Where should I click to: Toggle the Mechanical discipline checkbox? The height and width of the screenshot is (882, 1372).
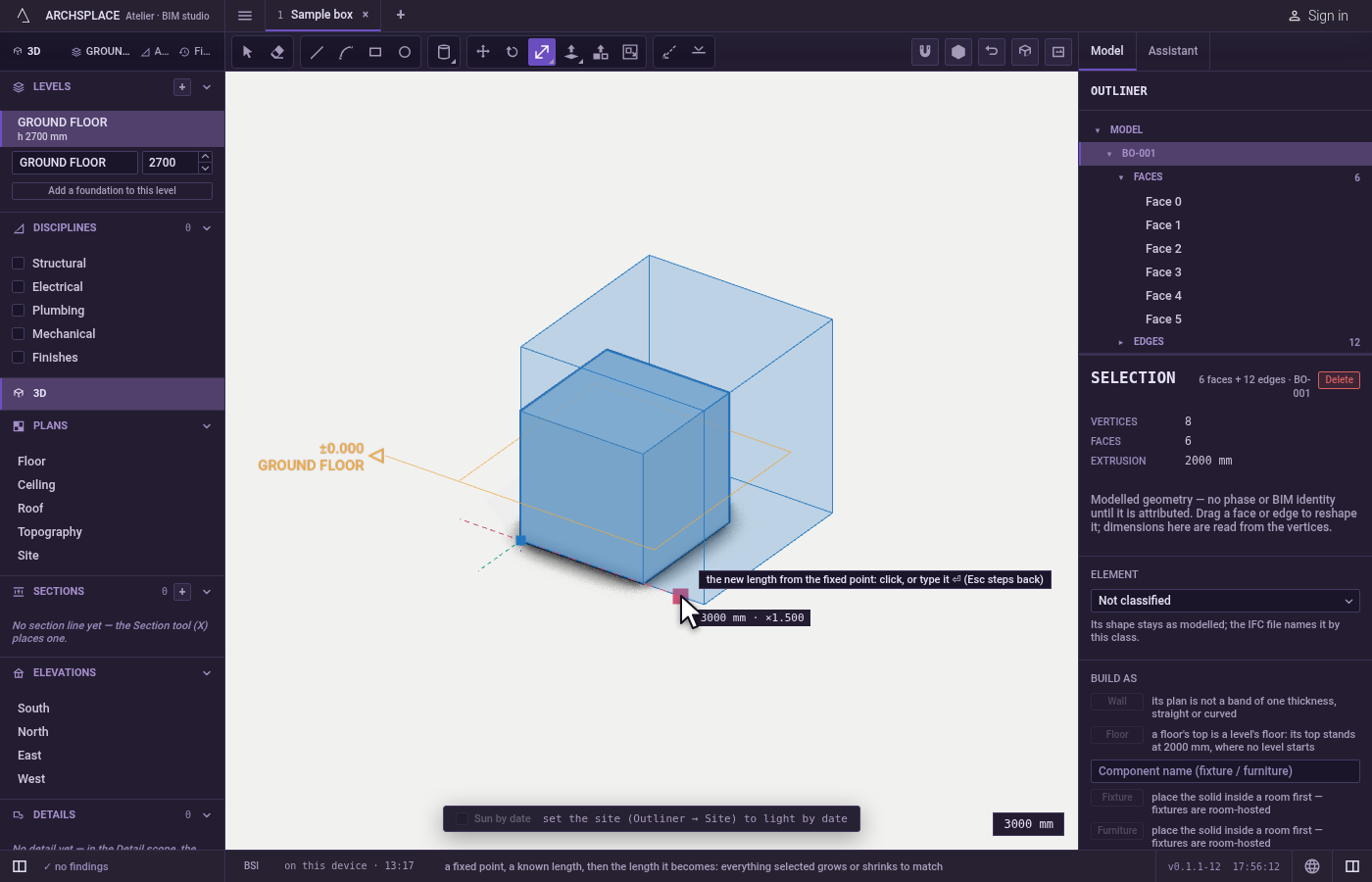coord(18,334)
